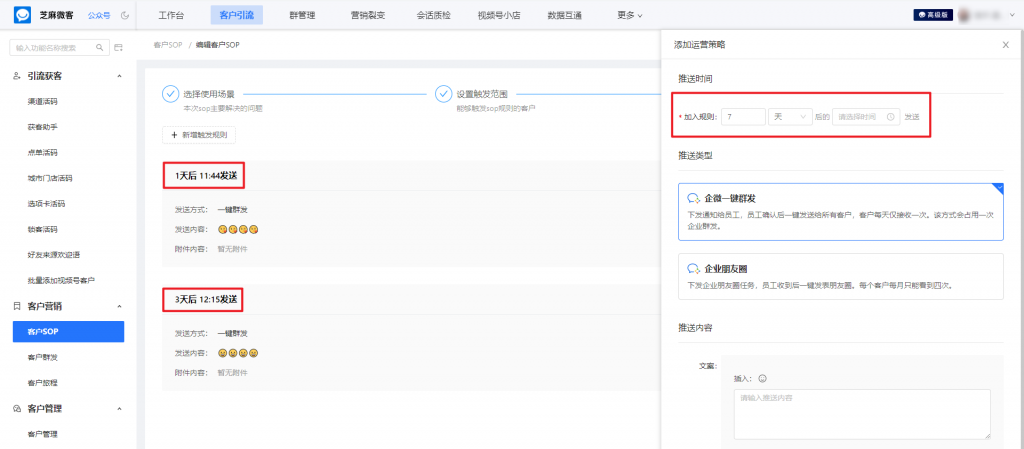Open 渠道活码 in the sidebar
1024x449 pixels.
point(42,101)
